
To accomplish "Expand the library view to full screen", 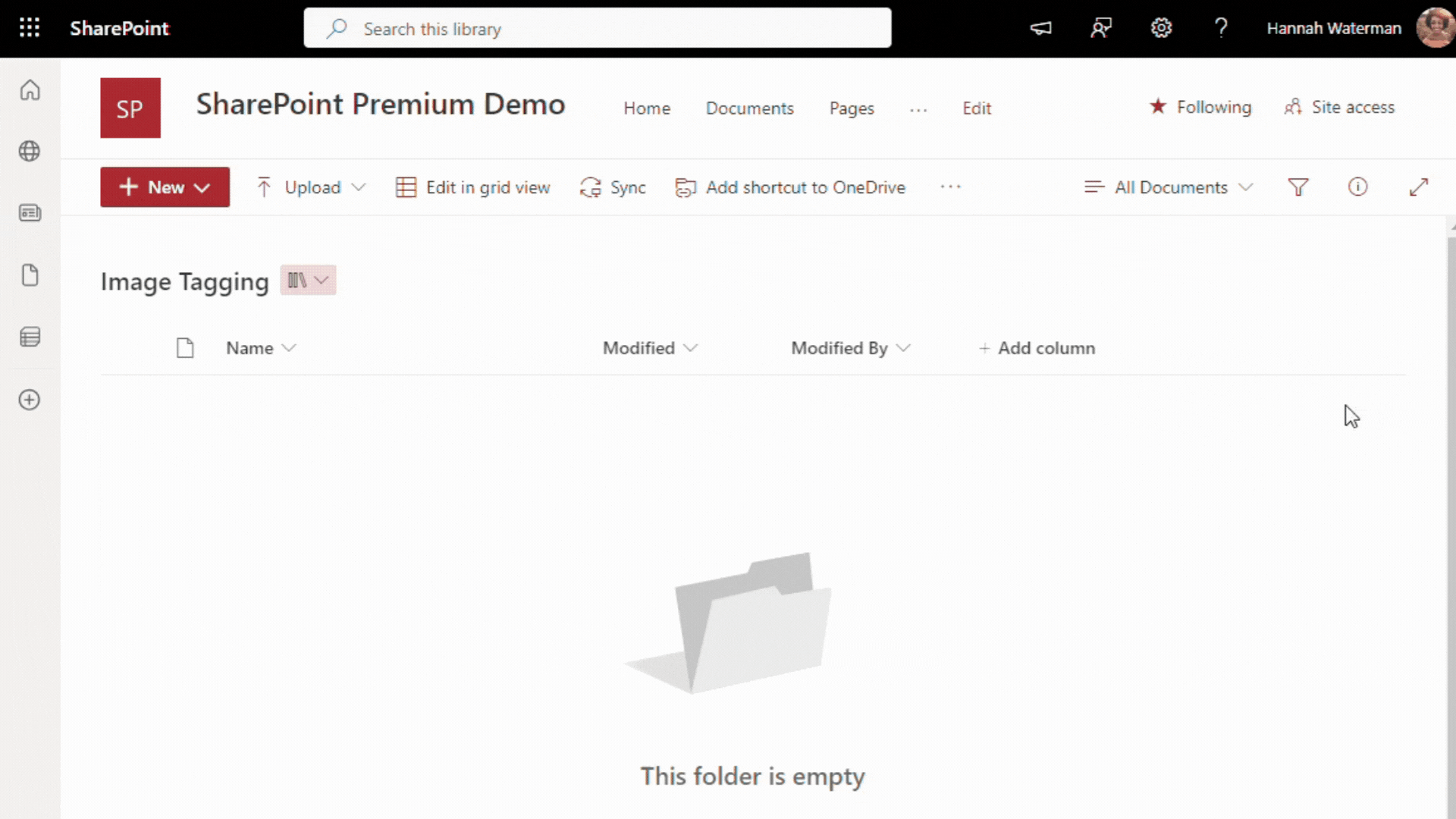I will click(x=1419, y=187).
